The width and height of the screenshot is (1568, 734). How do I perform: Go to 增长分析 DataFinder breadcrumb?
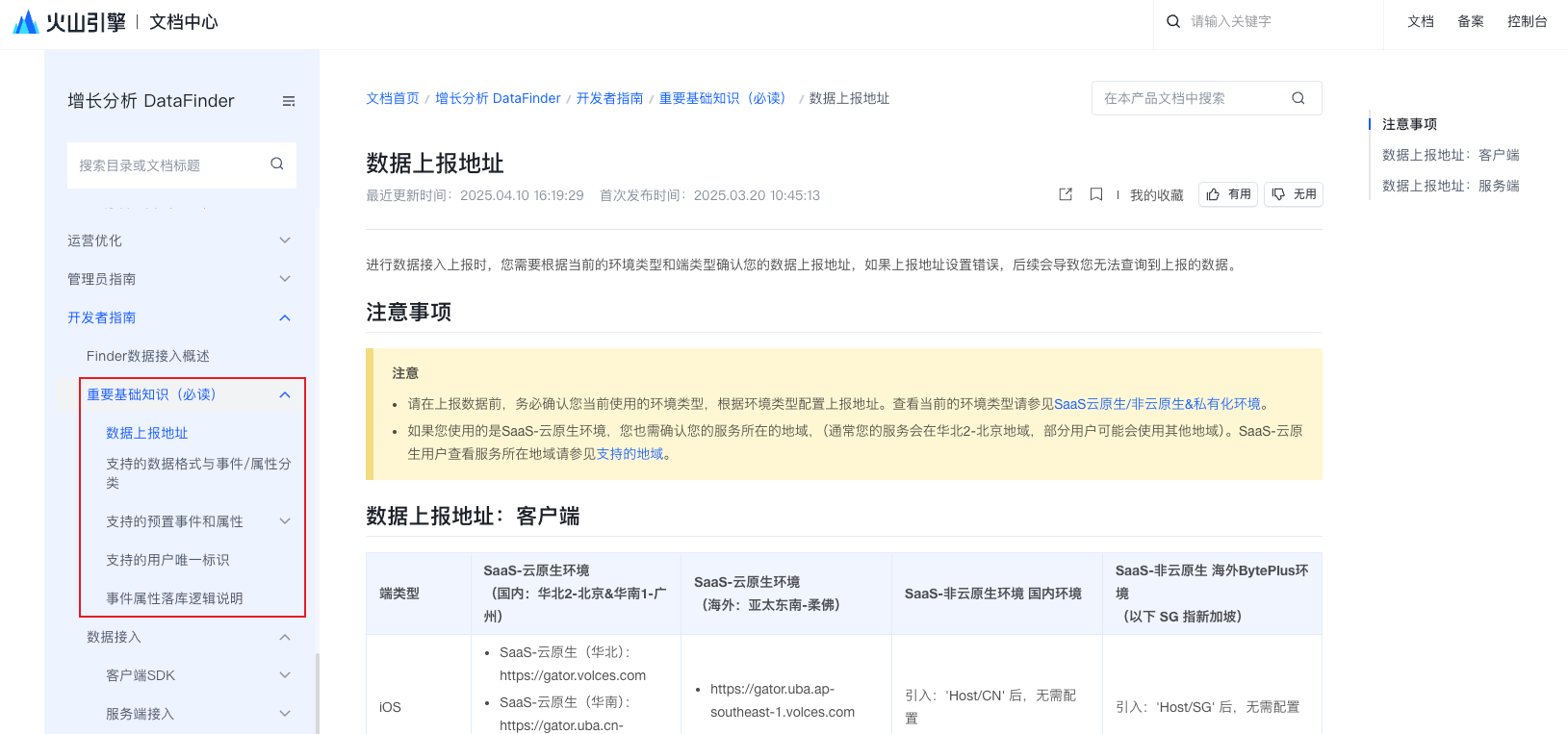click(498, 98)
